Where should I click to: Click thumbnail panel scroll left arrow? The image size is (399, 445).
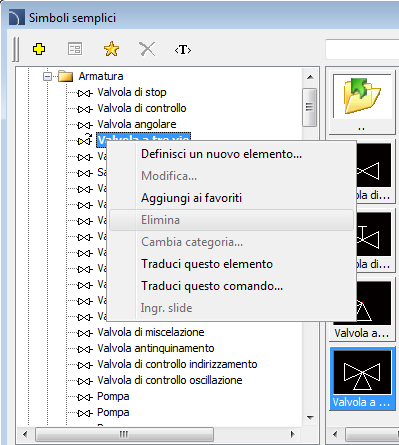click(x=335, y=434)
